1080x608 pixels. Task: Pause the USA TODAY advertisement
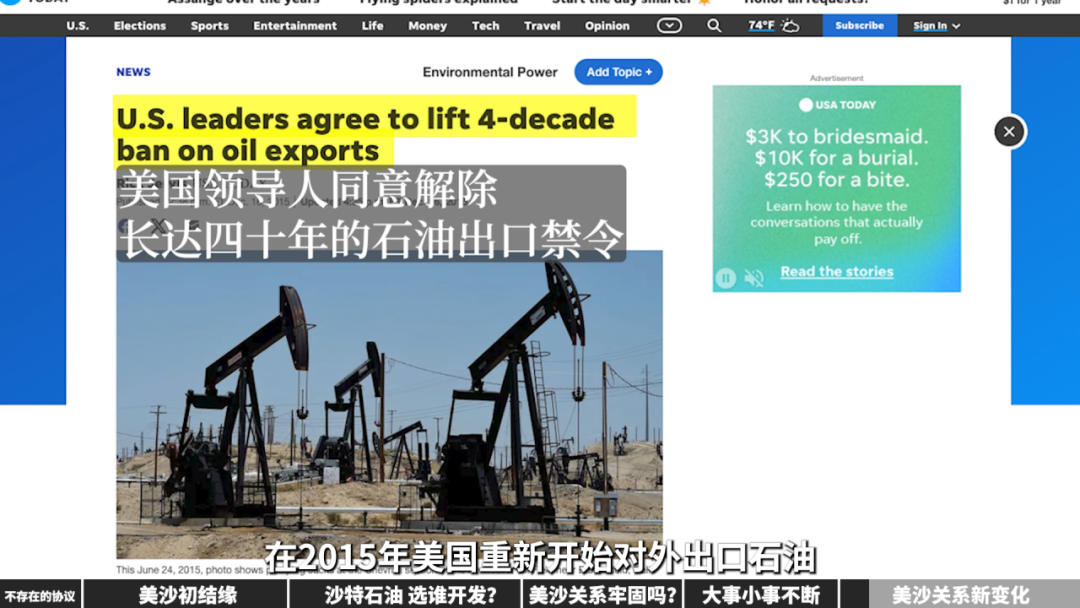point(725,277)
